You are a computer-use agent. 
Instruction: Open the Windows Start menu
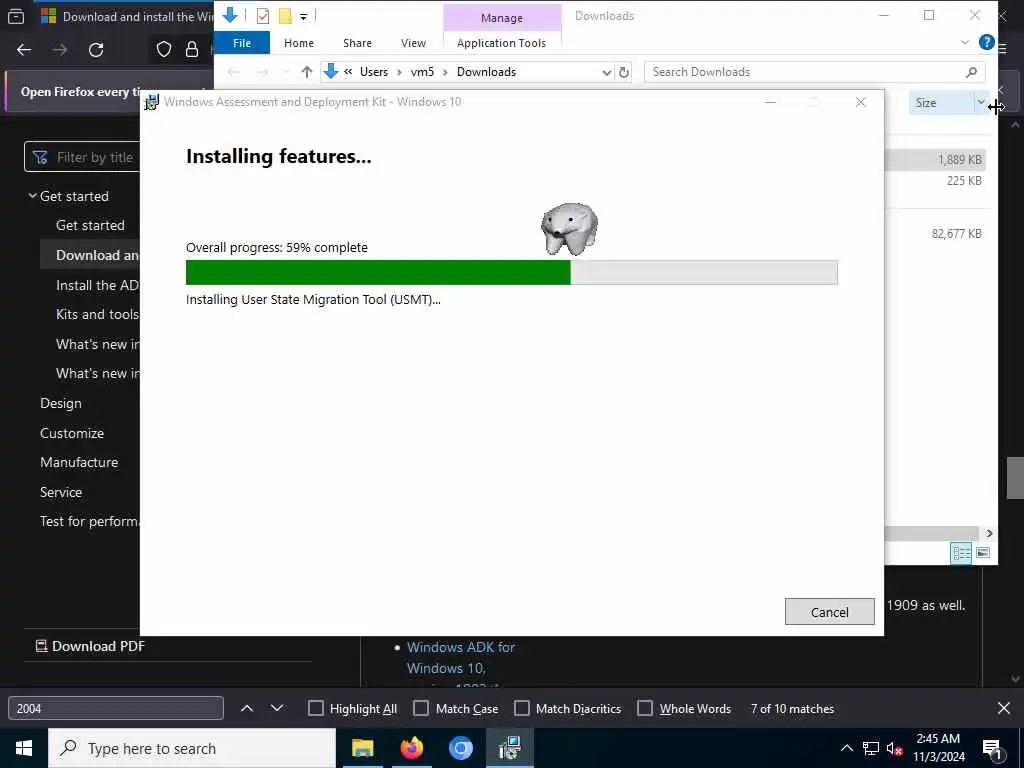[x=24, y=748]
